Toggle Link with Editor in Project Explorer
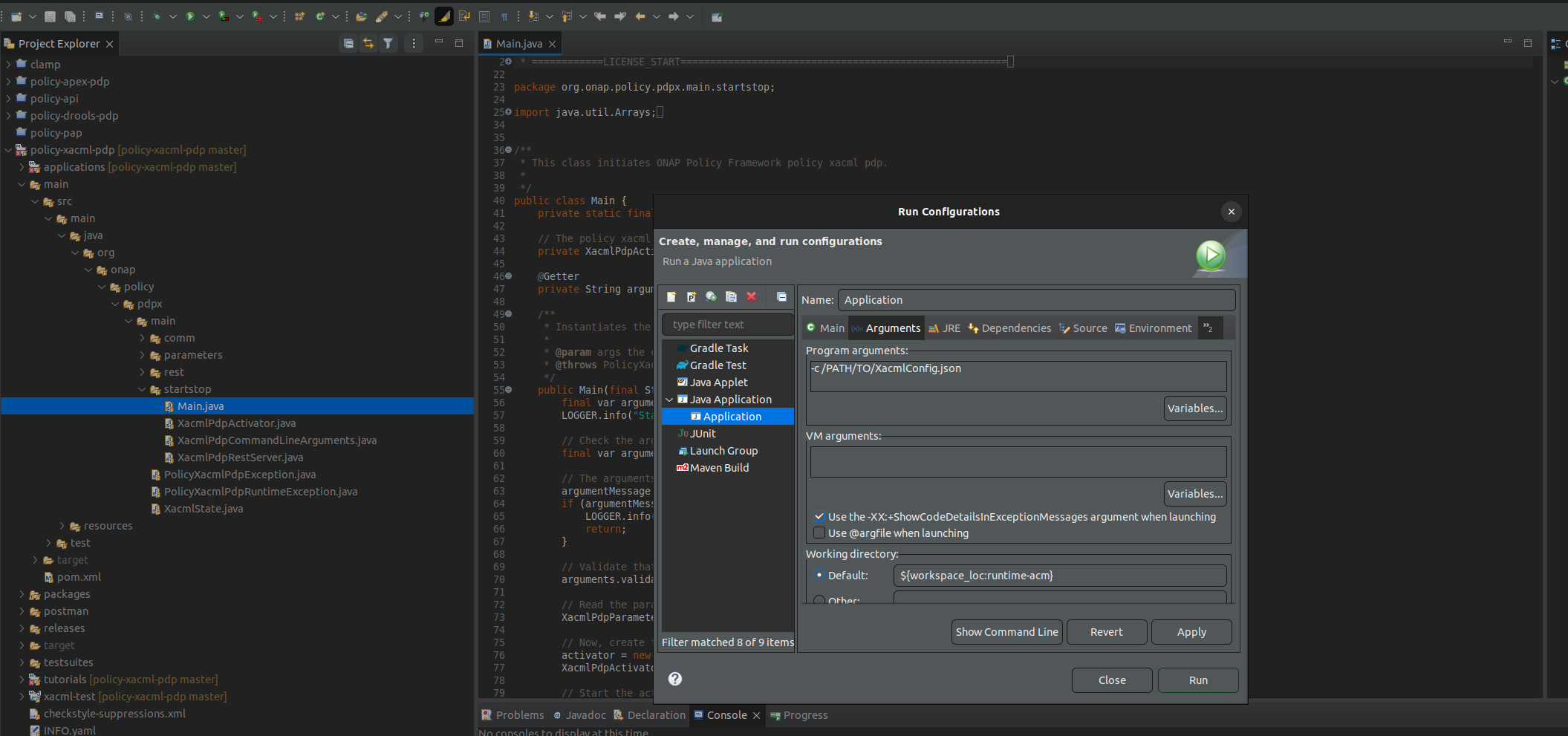The image size is (1568, 736). [368, 44]
